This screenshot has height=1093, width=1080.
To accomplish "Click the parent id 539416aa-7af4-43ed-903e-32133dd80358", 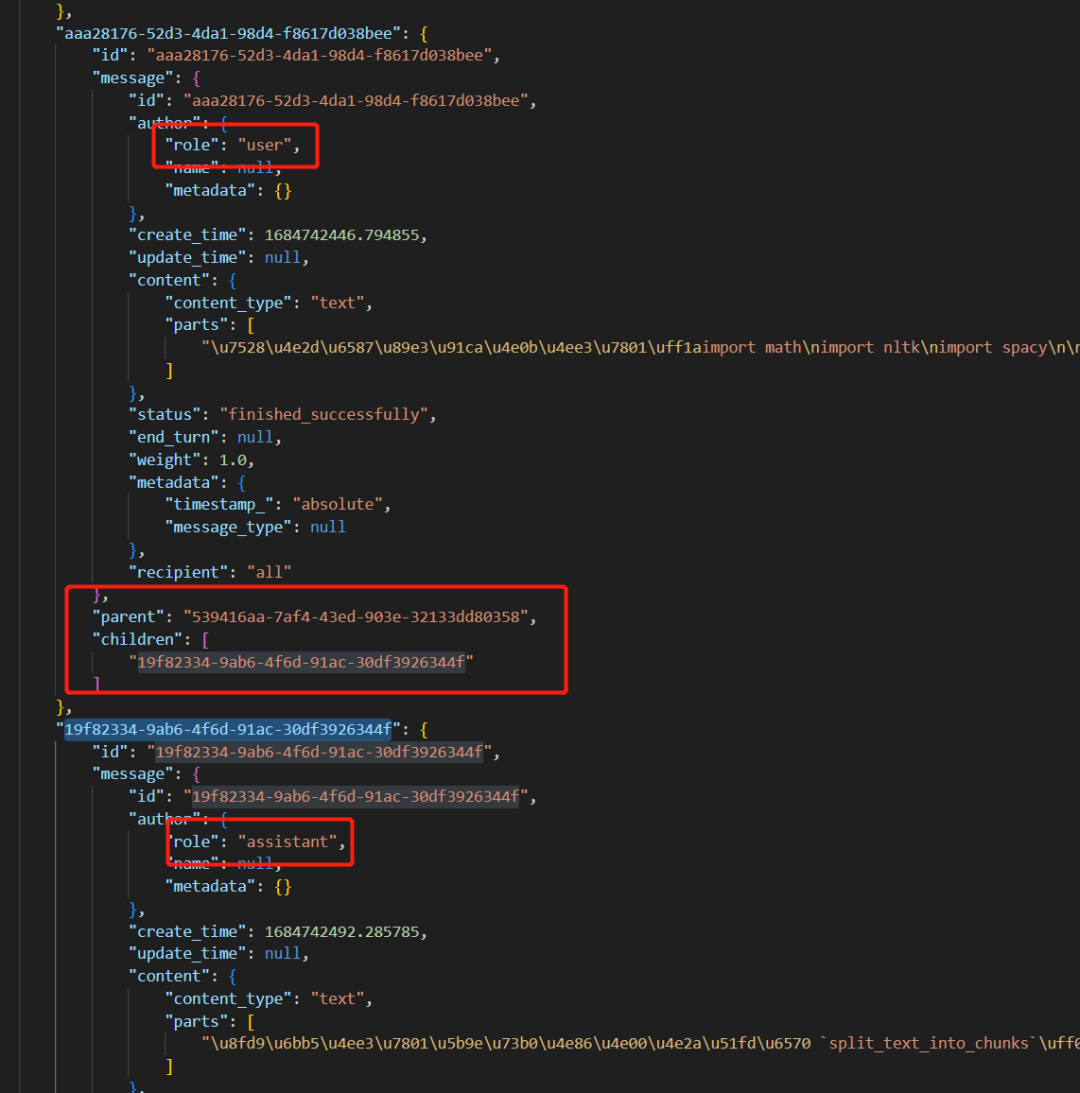I will 356,617.
